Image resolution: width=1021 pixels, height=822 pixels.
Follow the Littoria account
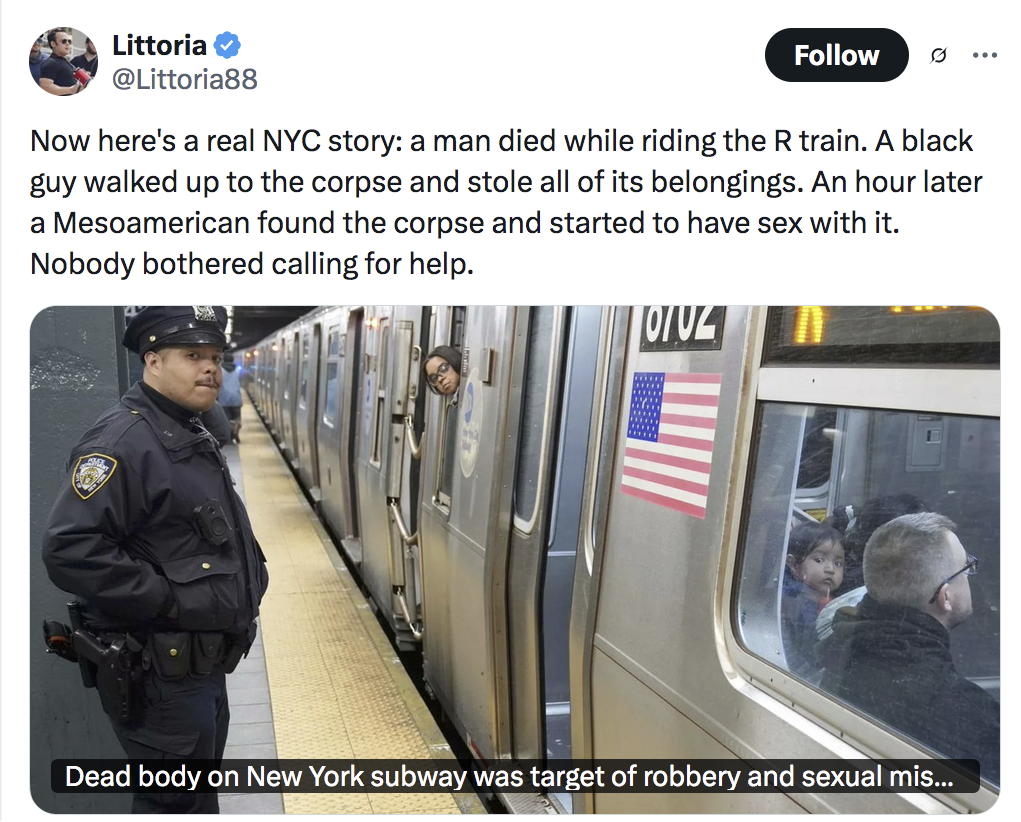coord(836,55)
